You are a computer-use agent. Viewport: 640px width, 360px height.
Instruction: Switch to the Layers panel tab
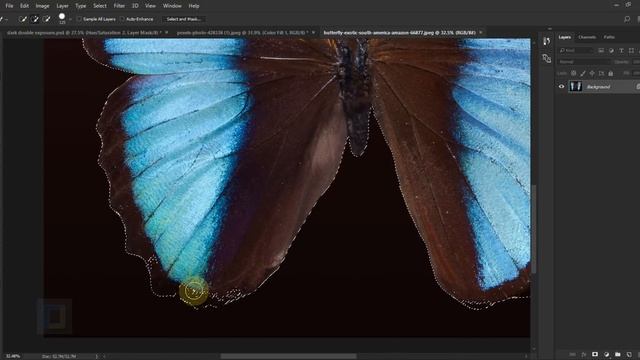(565, 37)
